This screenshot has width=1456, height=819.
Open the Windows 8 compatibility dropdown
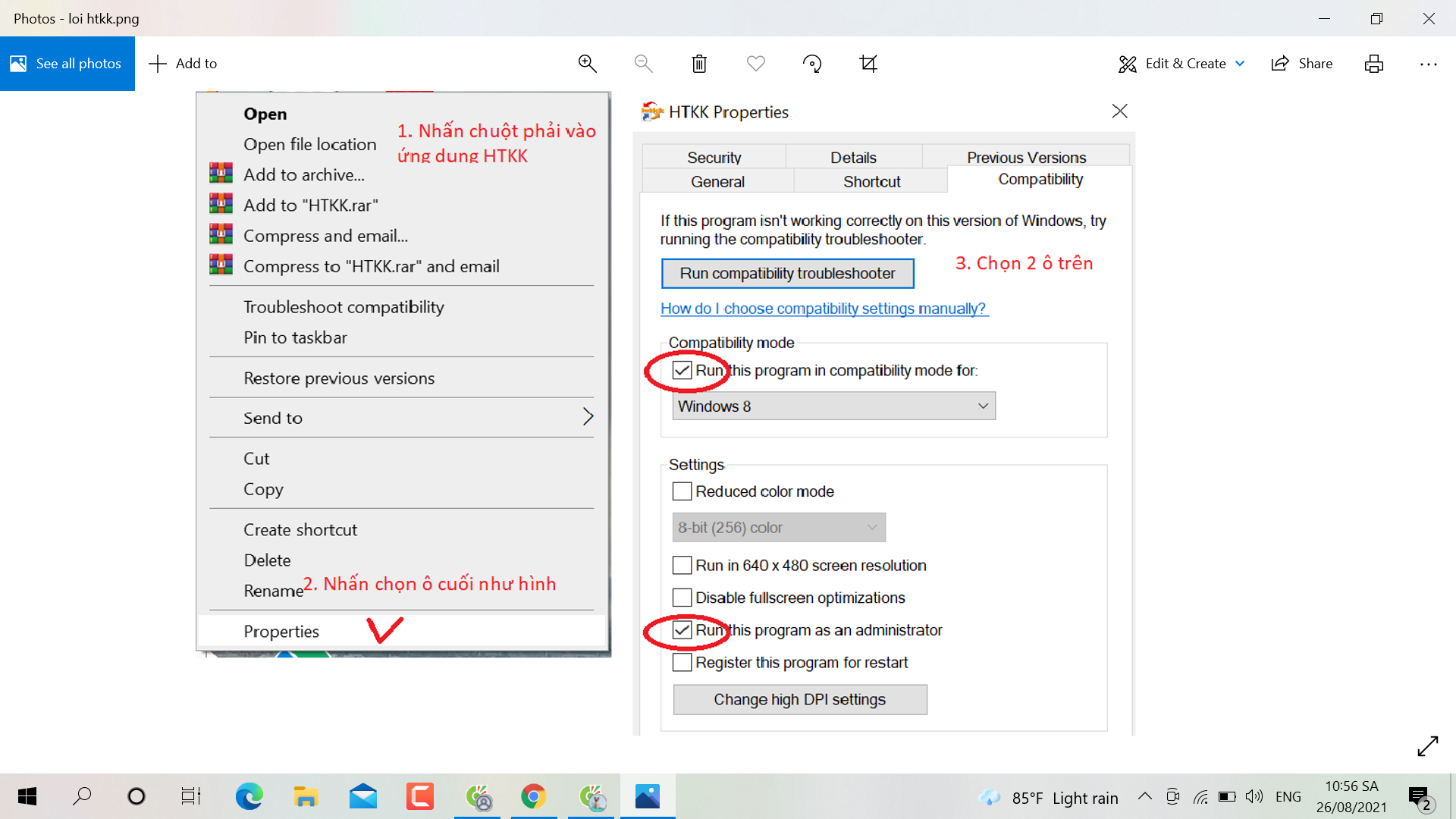click(x=833, y=406)
